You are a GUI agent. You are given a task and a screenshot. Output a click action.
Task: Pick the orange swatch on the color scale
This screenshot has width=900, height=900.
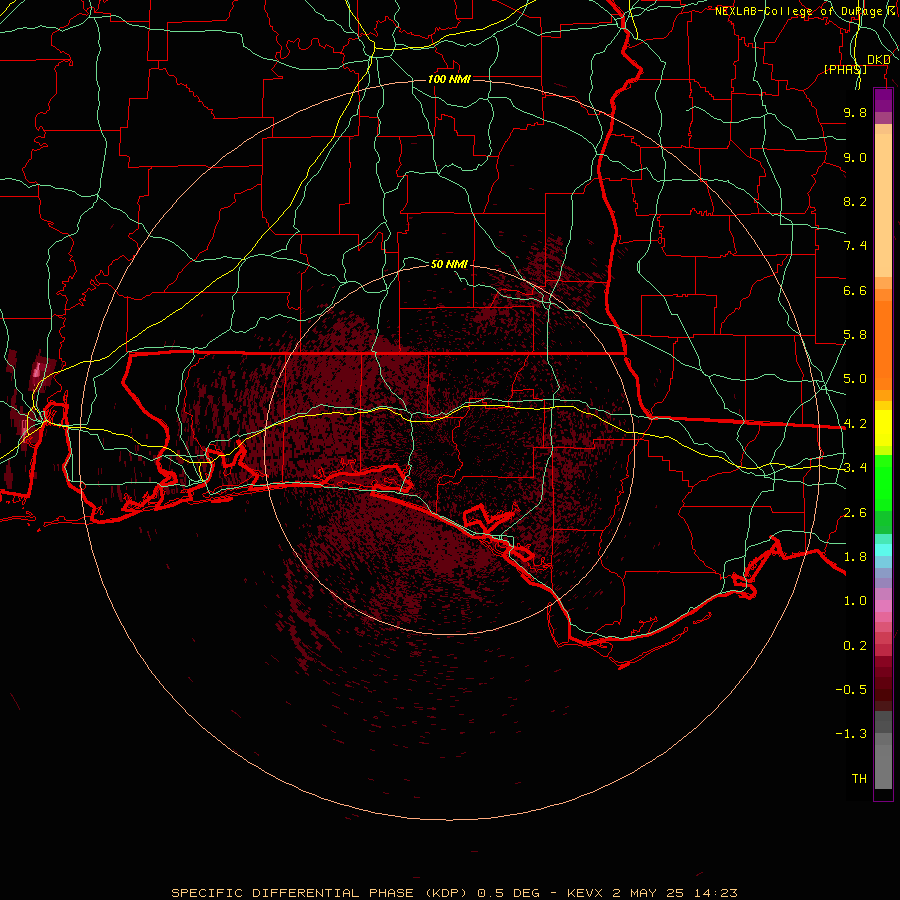883,344
